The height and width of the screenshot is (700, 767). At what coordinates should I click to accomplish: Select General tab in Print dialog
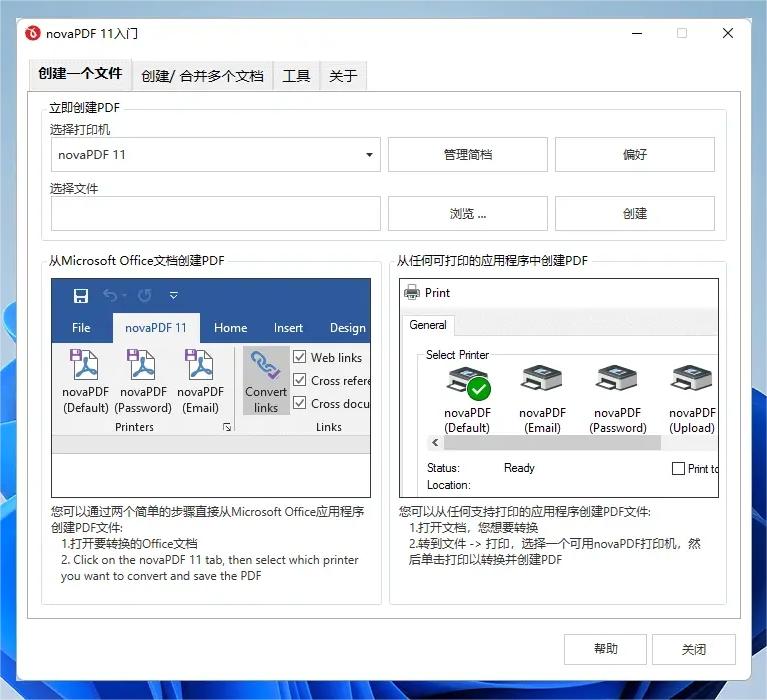(428, 325)
